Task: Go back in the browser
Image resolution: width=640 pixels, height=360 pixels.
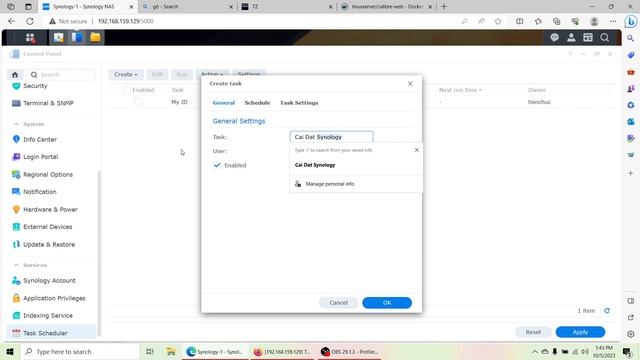Action: coord(11,21)
